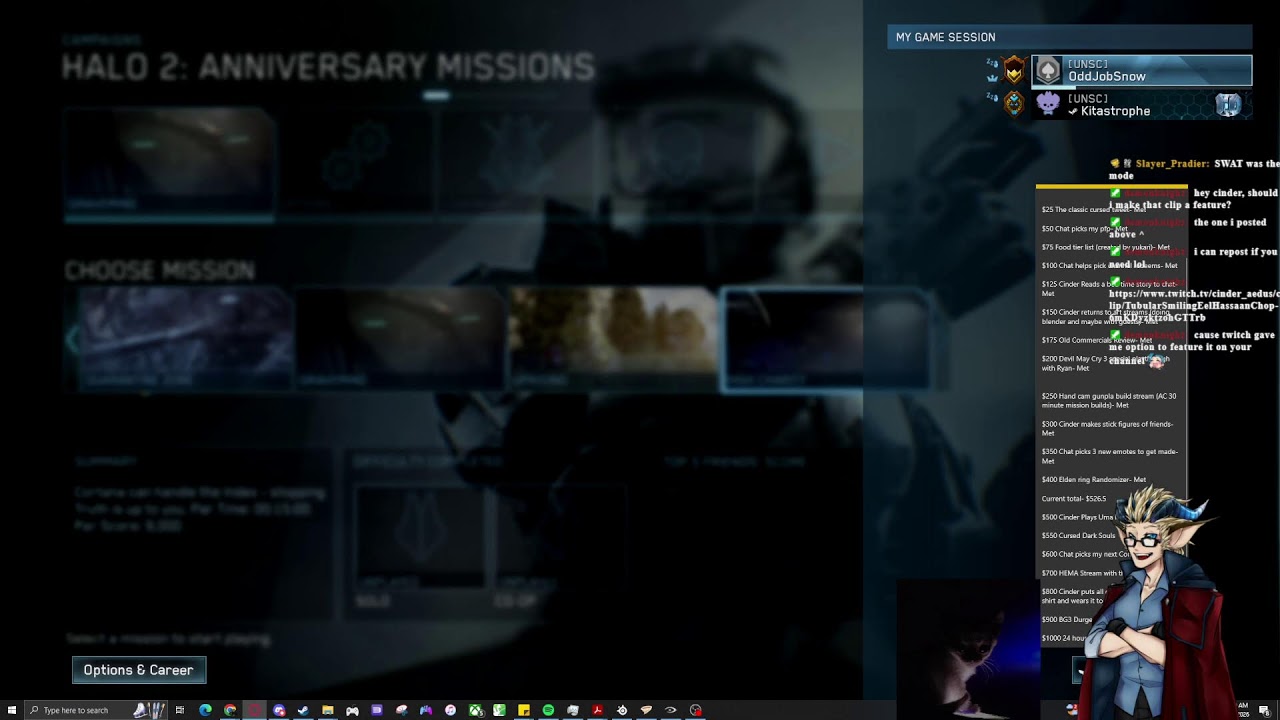Click the crown party leader icon
The width and height of the screenshot is (1280, 720).
(992, 77)
